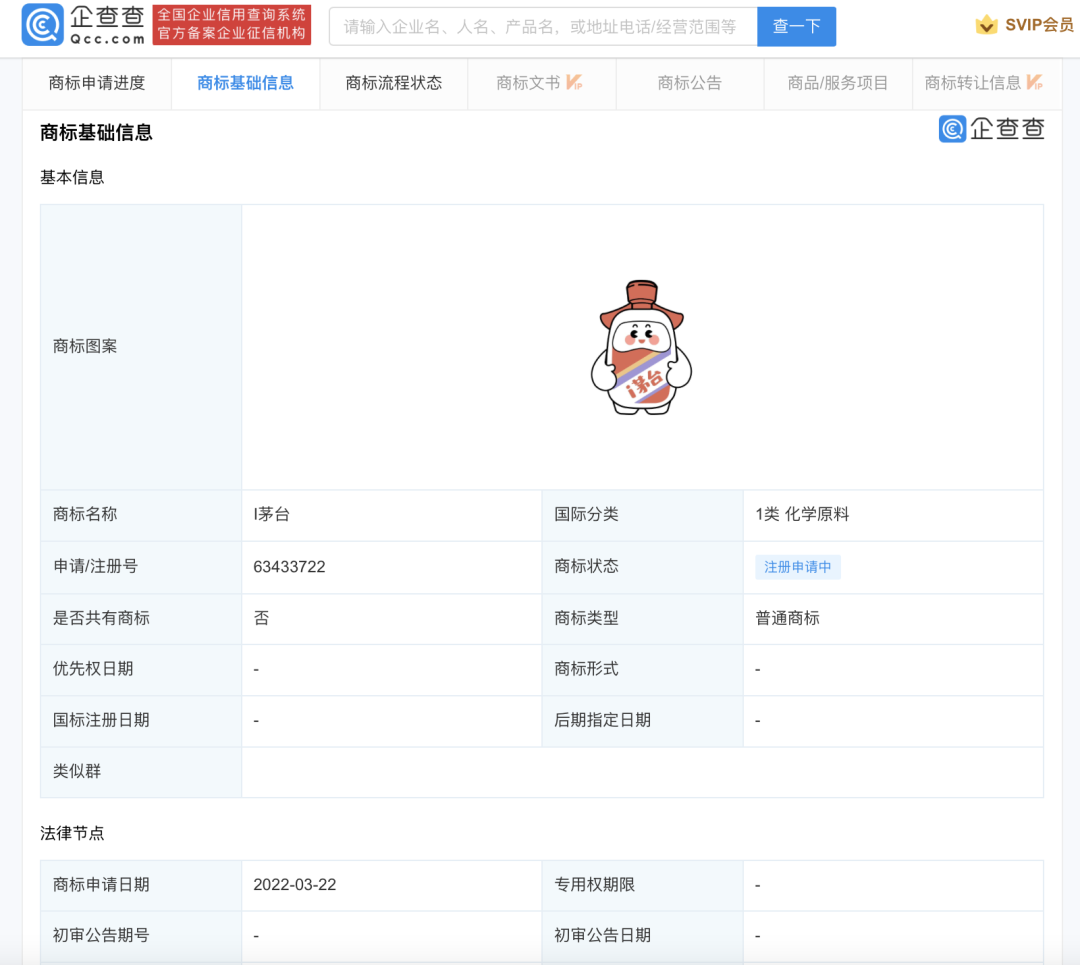Click the Qcc.com logo icon
The height and width of the screenshot is (965, 1080).
[42, 26]
